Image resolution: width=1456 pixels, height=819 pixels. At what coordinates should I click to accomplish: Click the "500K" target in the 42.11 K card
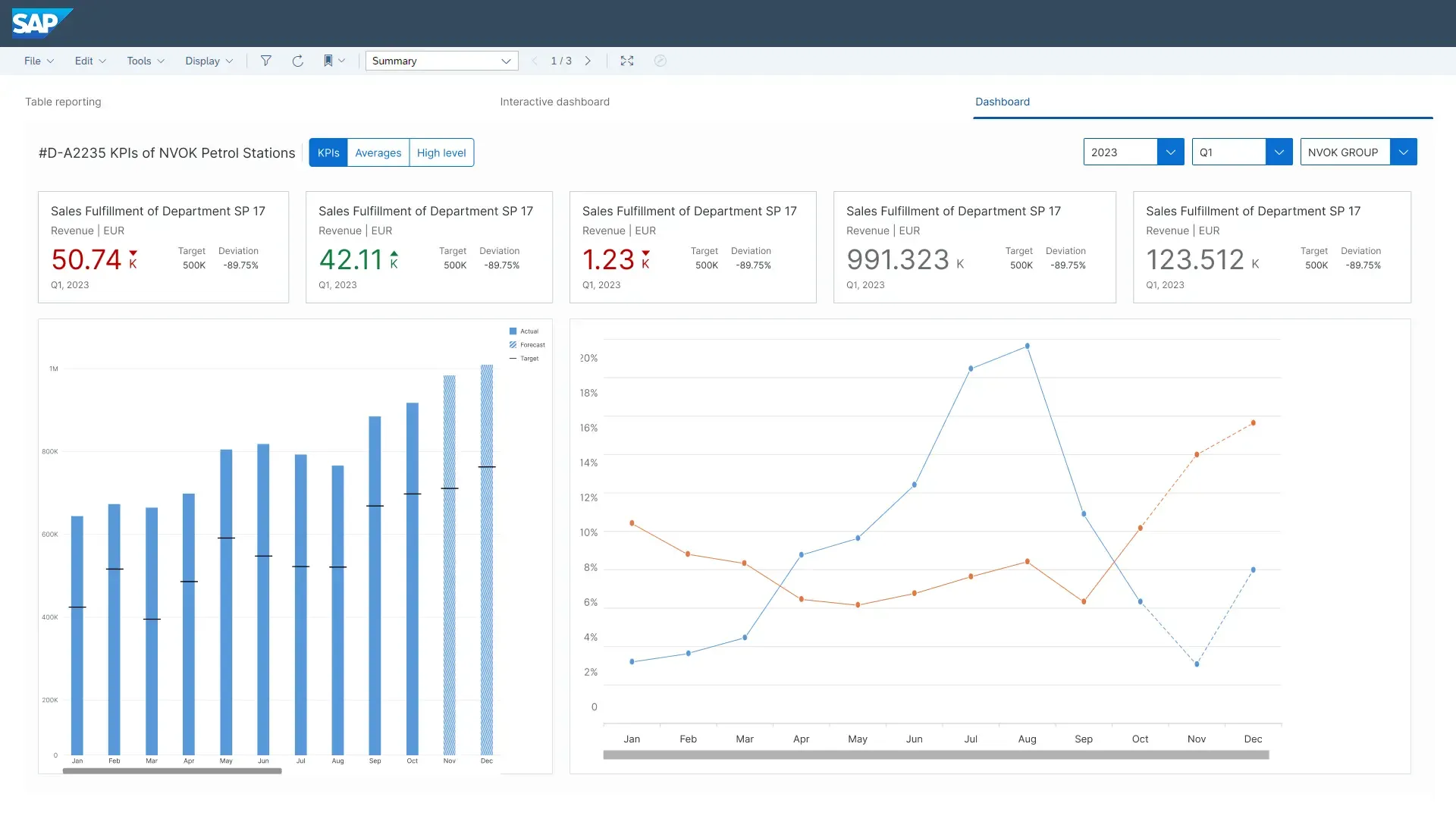tap(455, 265)
